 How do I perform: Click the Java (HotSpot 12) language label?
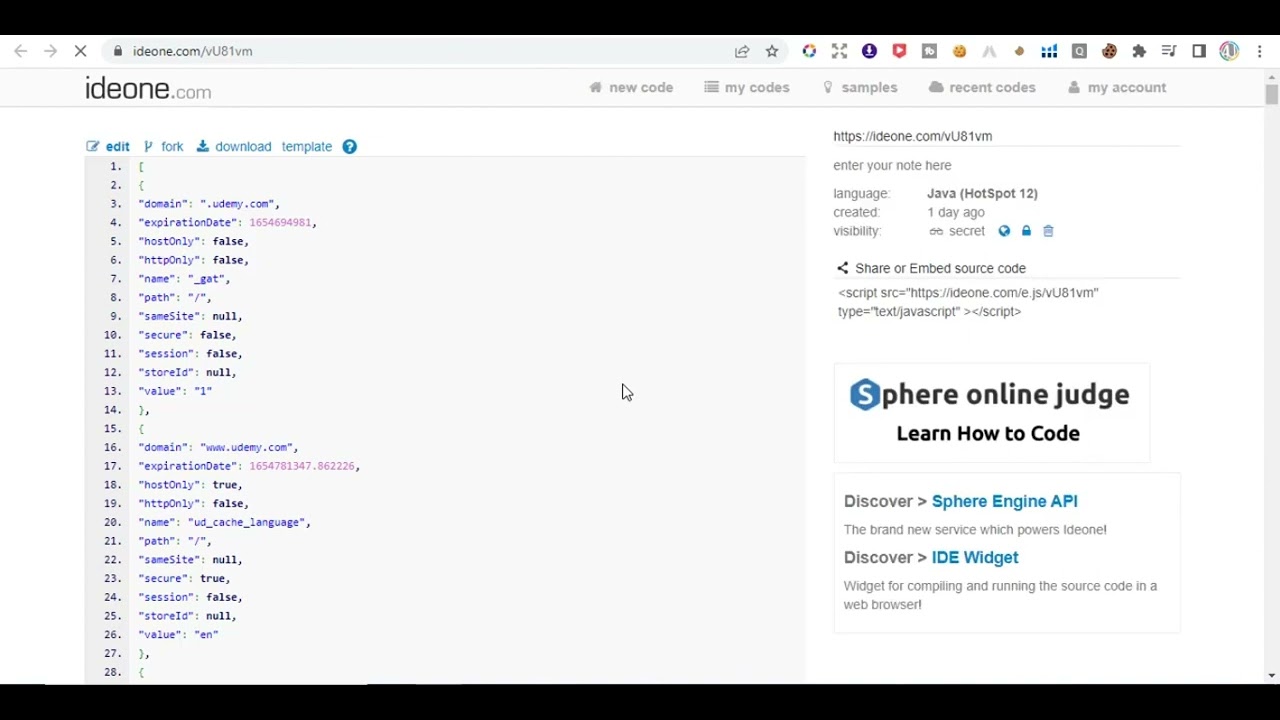coord(982,194)
